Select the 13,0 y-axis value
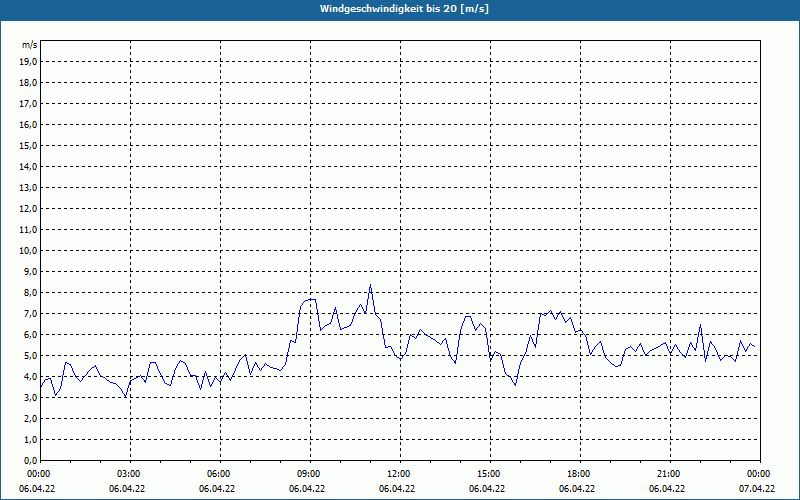The image size is (800, 500). [28, 187]
